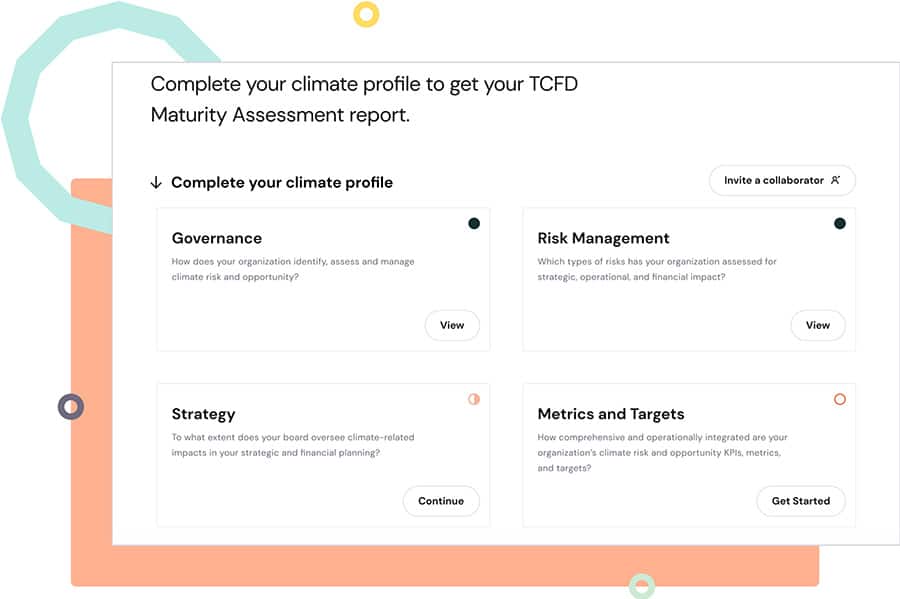Image resolution: width=900 pixels, height=599 pixels.
Task: Select the Governance card title
Action: [x=217, y=238]
